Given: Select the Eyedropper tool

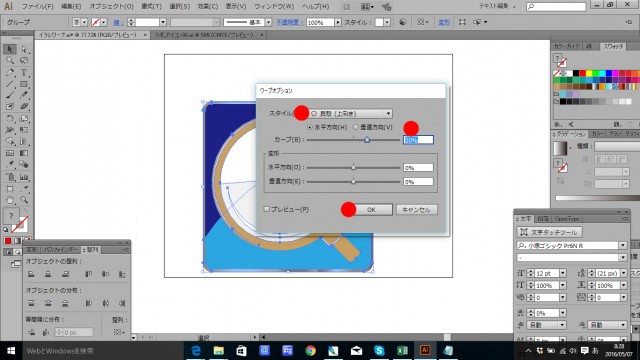Looking at the screenshot, I should point(10,164).
